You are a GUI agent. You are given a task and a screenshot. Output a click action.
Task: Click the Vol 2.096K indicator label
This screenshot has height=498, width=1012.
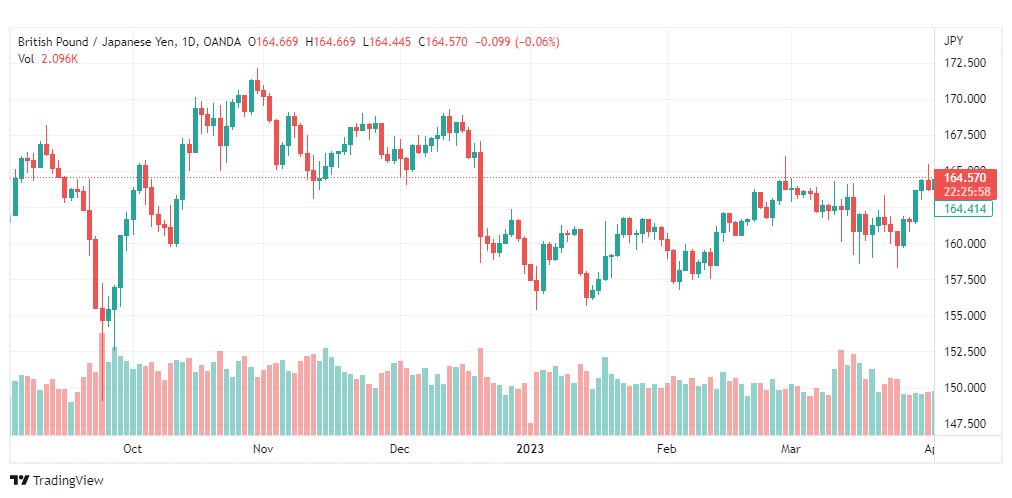click(x=48, y=58)
